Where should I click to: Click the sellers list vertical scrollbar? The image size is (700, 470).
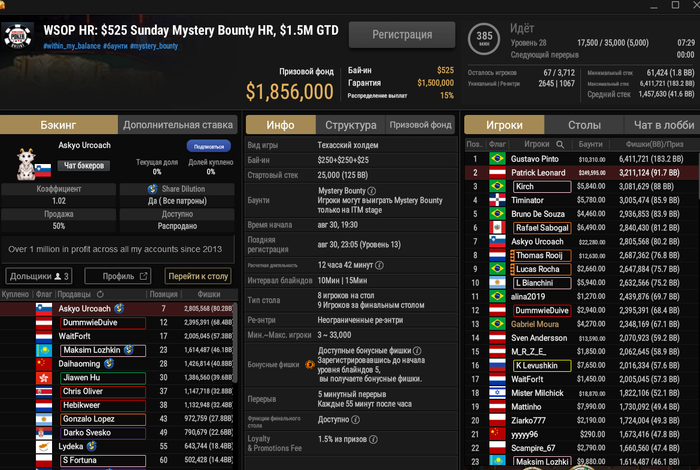(235, 342)
